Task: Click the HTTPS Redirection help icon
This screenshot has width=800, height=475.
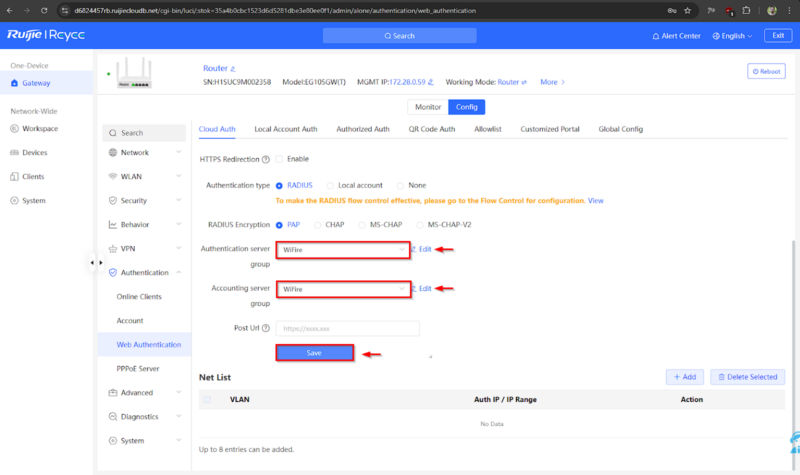Action: coord(265,159)
